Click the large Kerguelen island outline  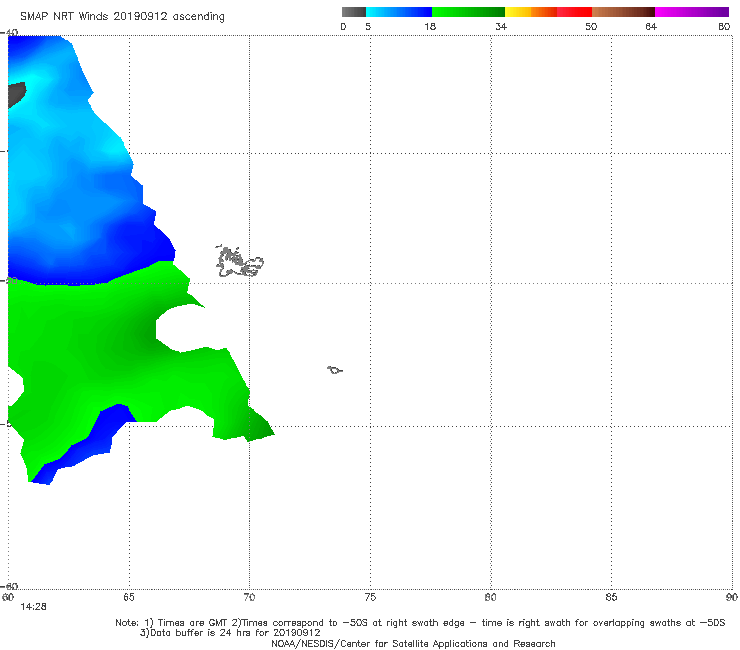pos(239,261)
